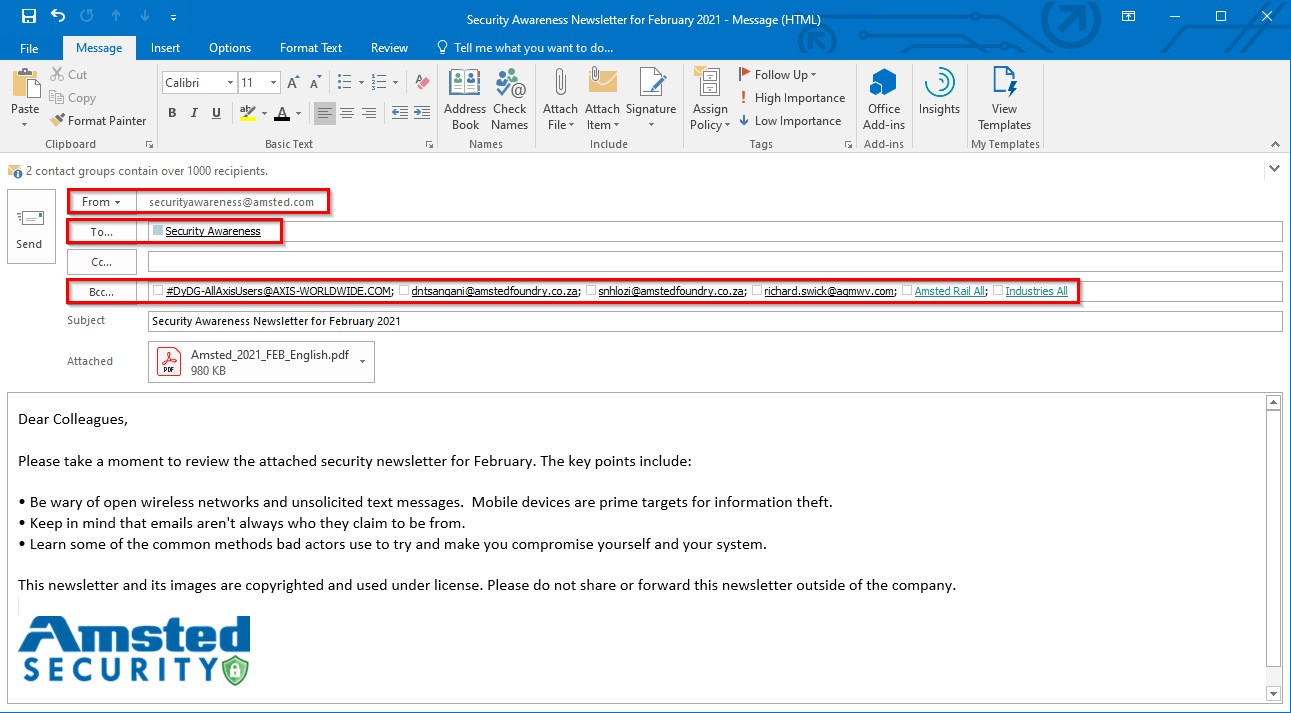Image resolution: width=1291 pixels, height=713 pixels.
Task: Switch to the Insert tab
Action: click(x=165, y=47)
